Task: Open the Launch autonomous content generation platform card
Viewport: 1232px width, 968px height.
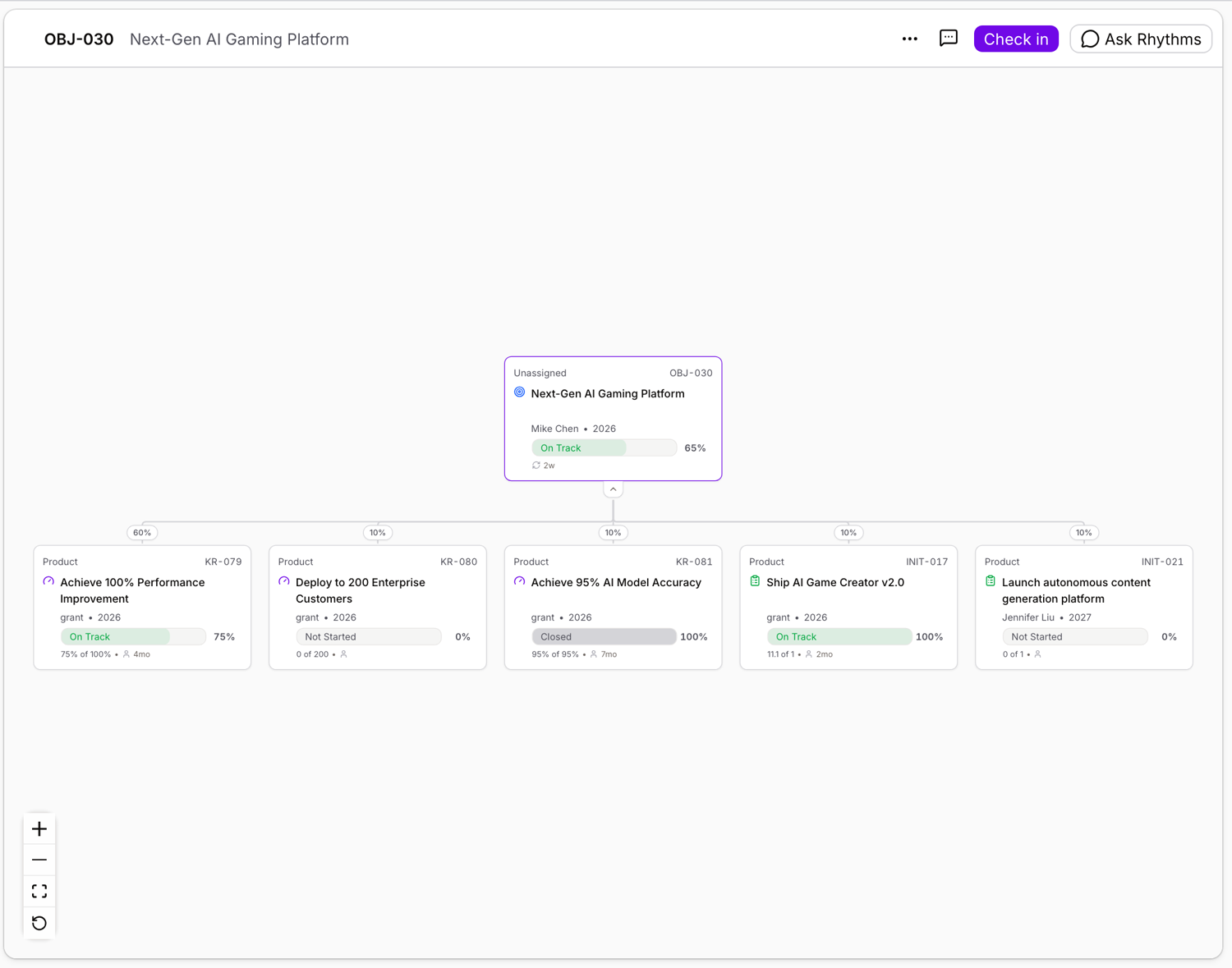Action: tap(1083, 608)
